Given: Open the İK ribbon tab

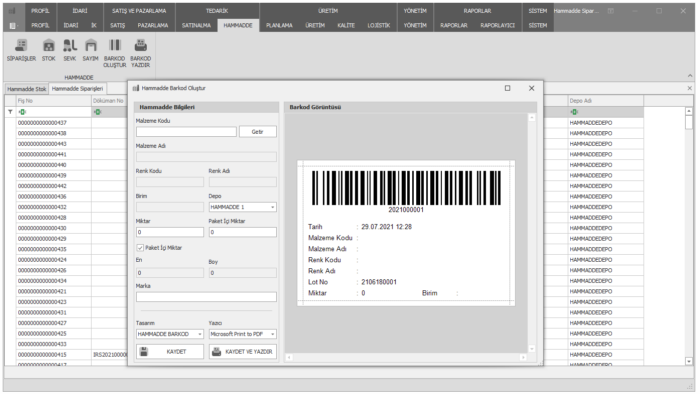Looking at the screenshot, I should pos(94,25).
